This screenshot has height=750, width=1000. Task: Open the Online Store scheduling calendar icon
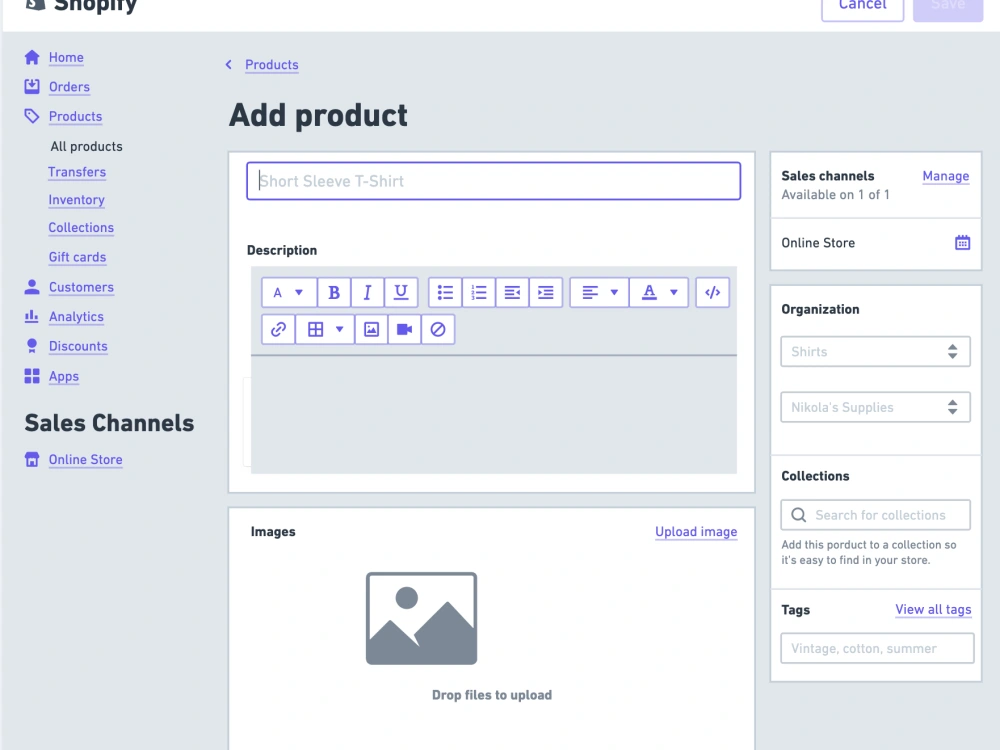click(x=959, y=243)
